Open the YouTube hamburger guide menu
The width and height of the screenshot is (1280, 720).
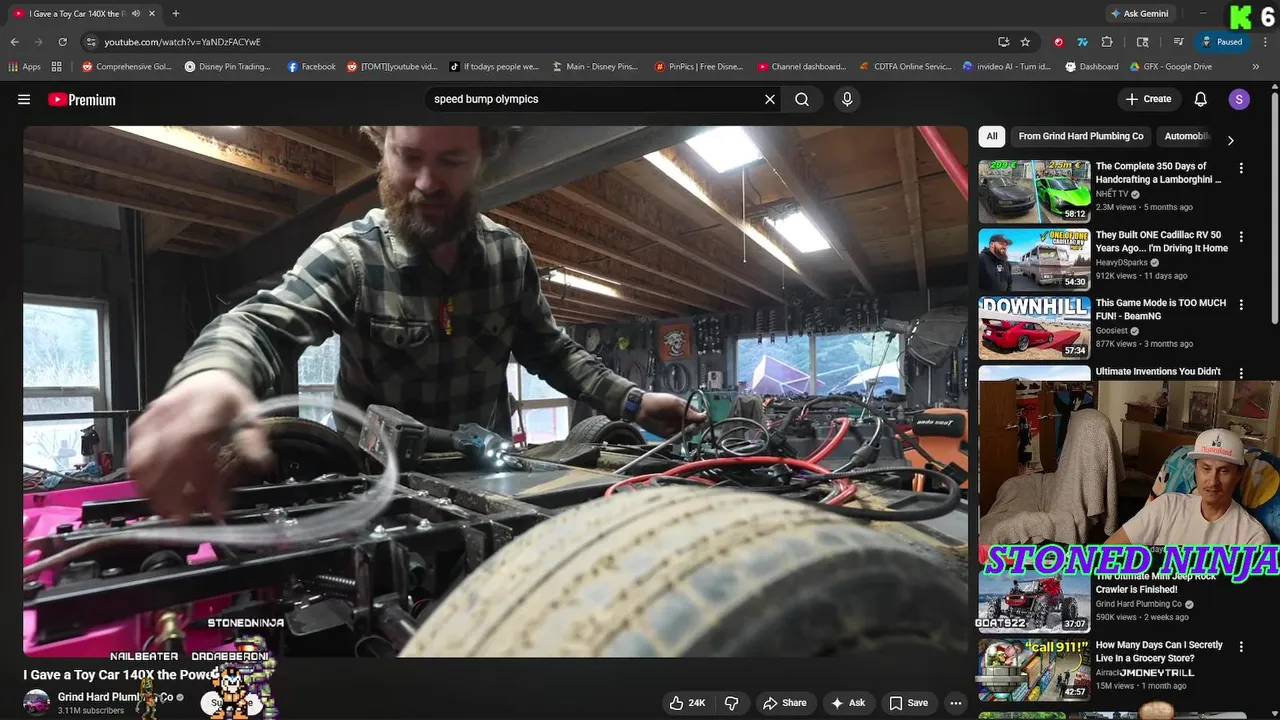(24, 99)
